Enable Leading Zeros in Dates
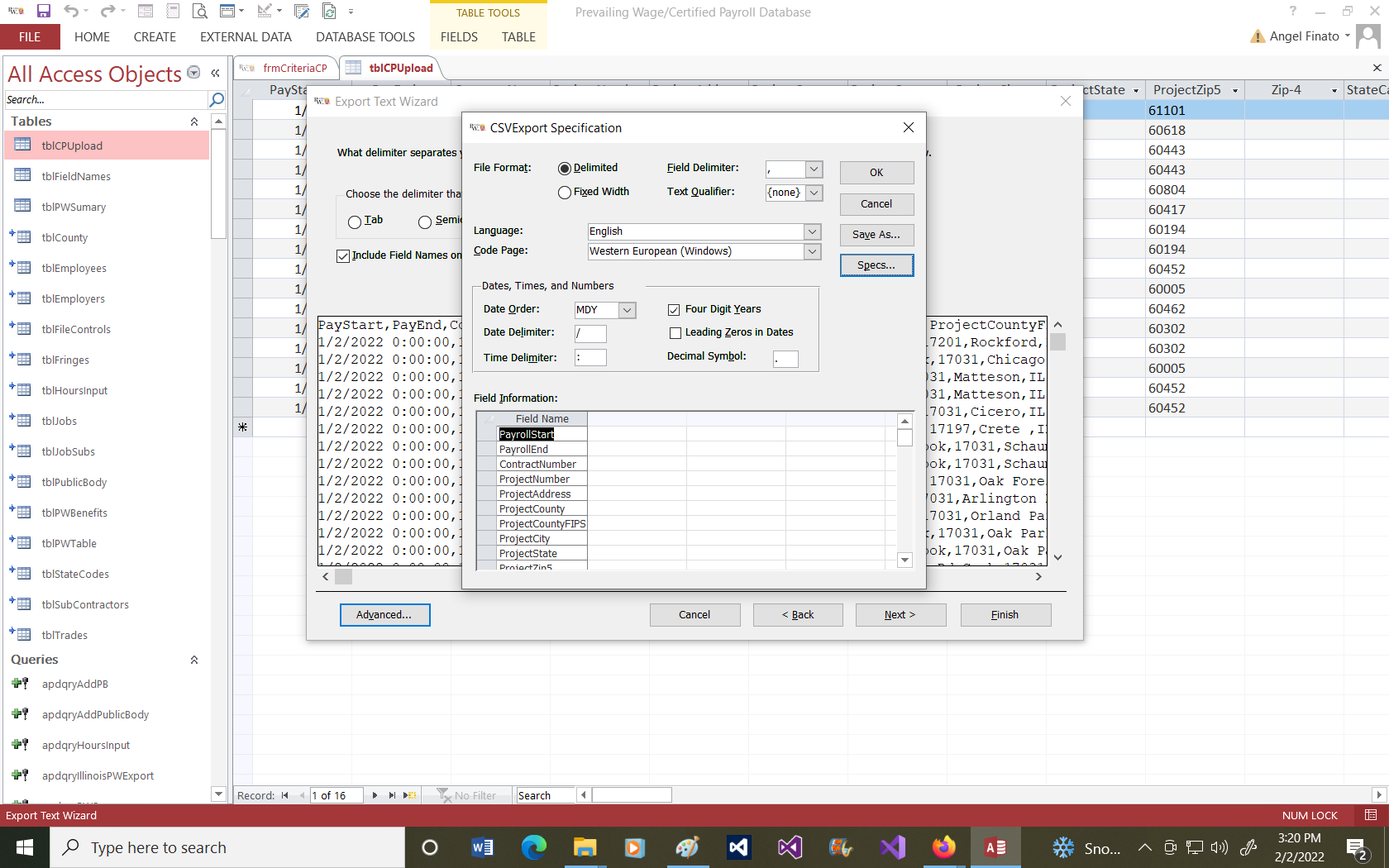The image size is (1389, 868). click(675, 333)
